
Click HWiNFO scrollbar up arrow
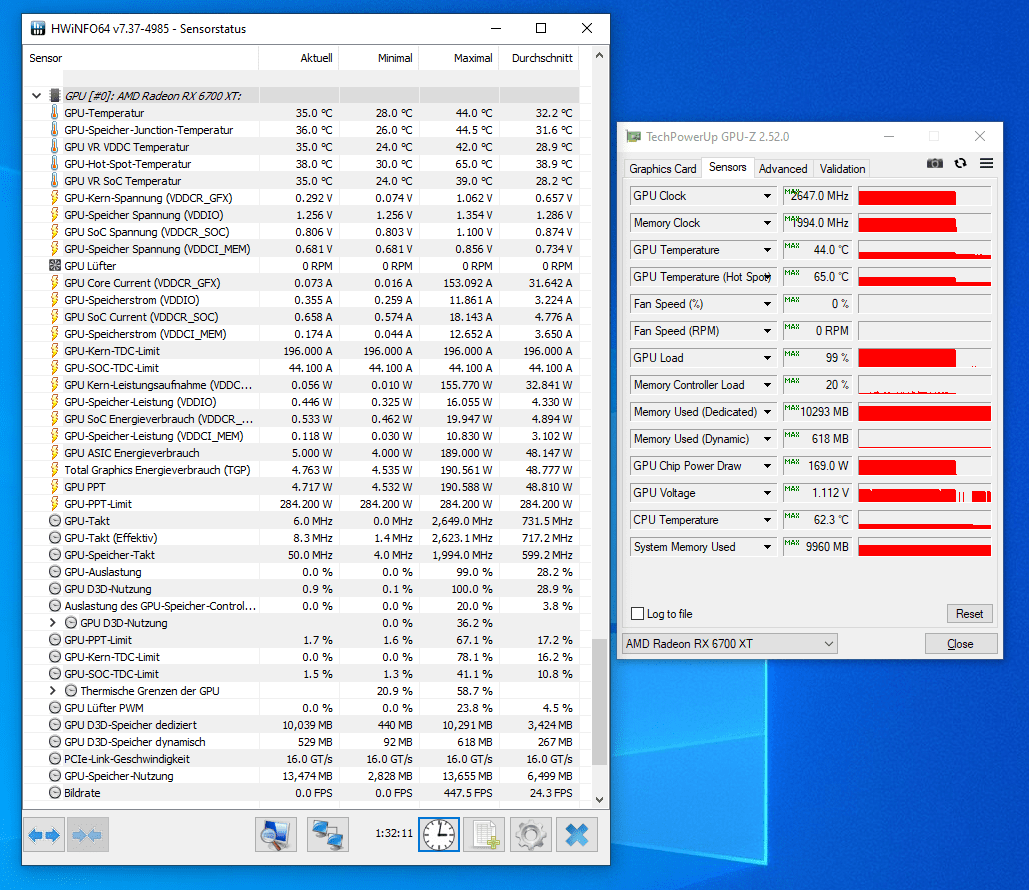point(599,56)
